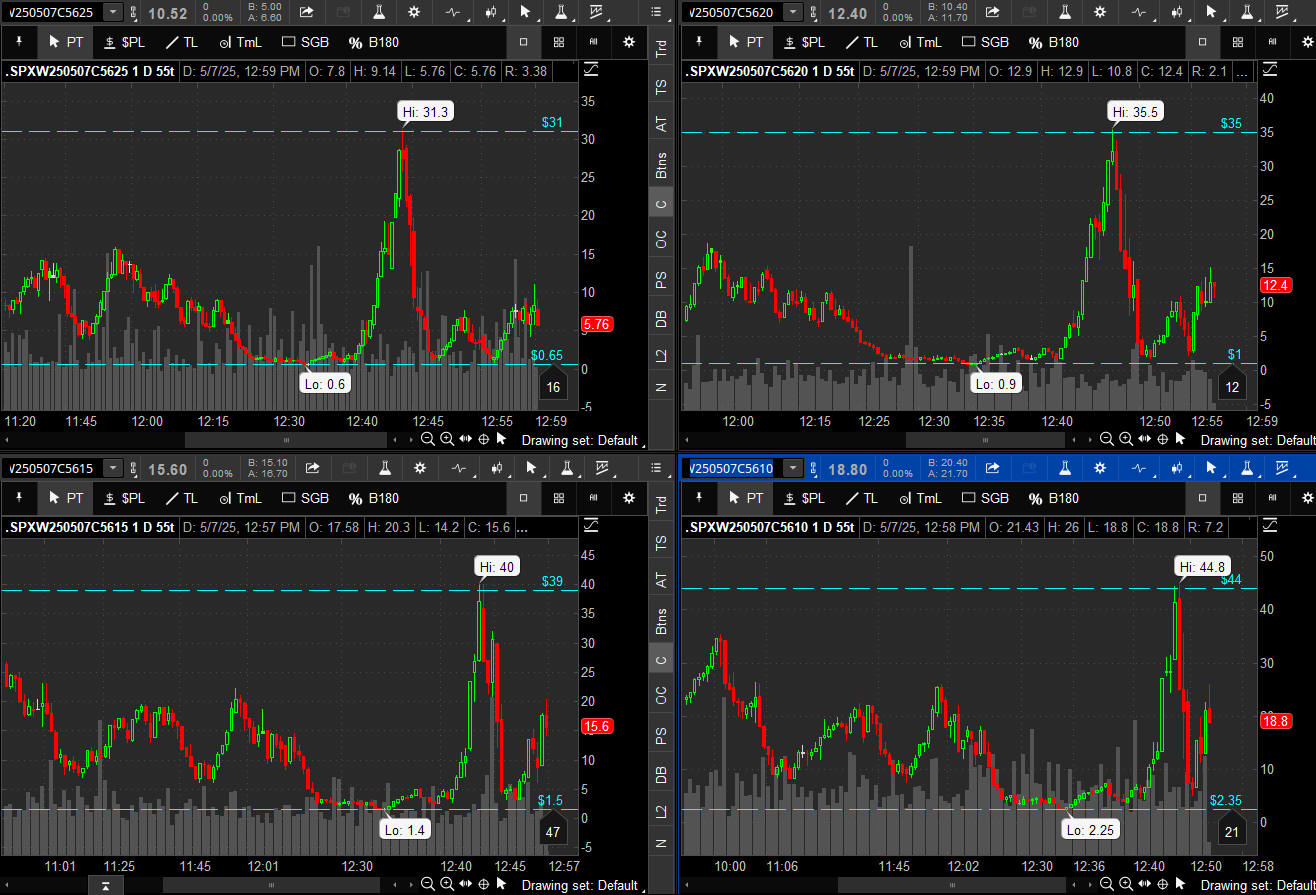Select the TL trendline tool in the C5615 panel

point(180,498)
